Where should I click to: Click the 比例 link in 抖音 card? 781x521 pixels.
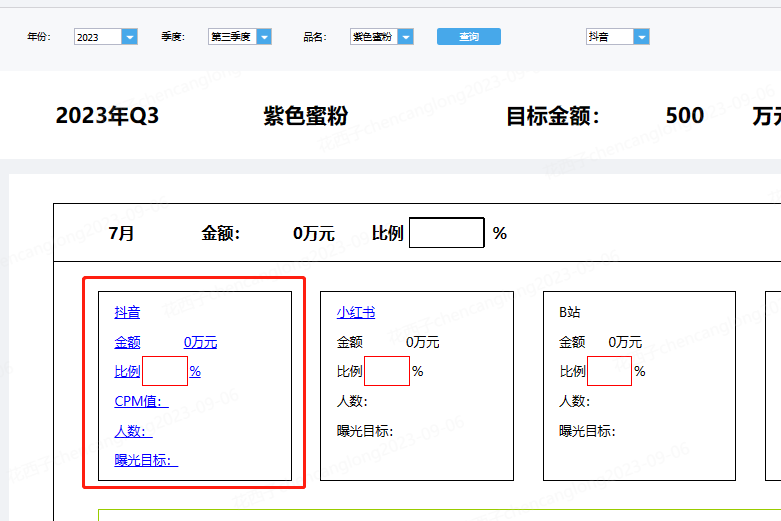[128, 372]
